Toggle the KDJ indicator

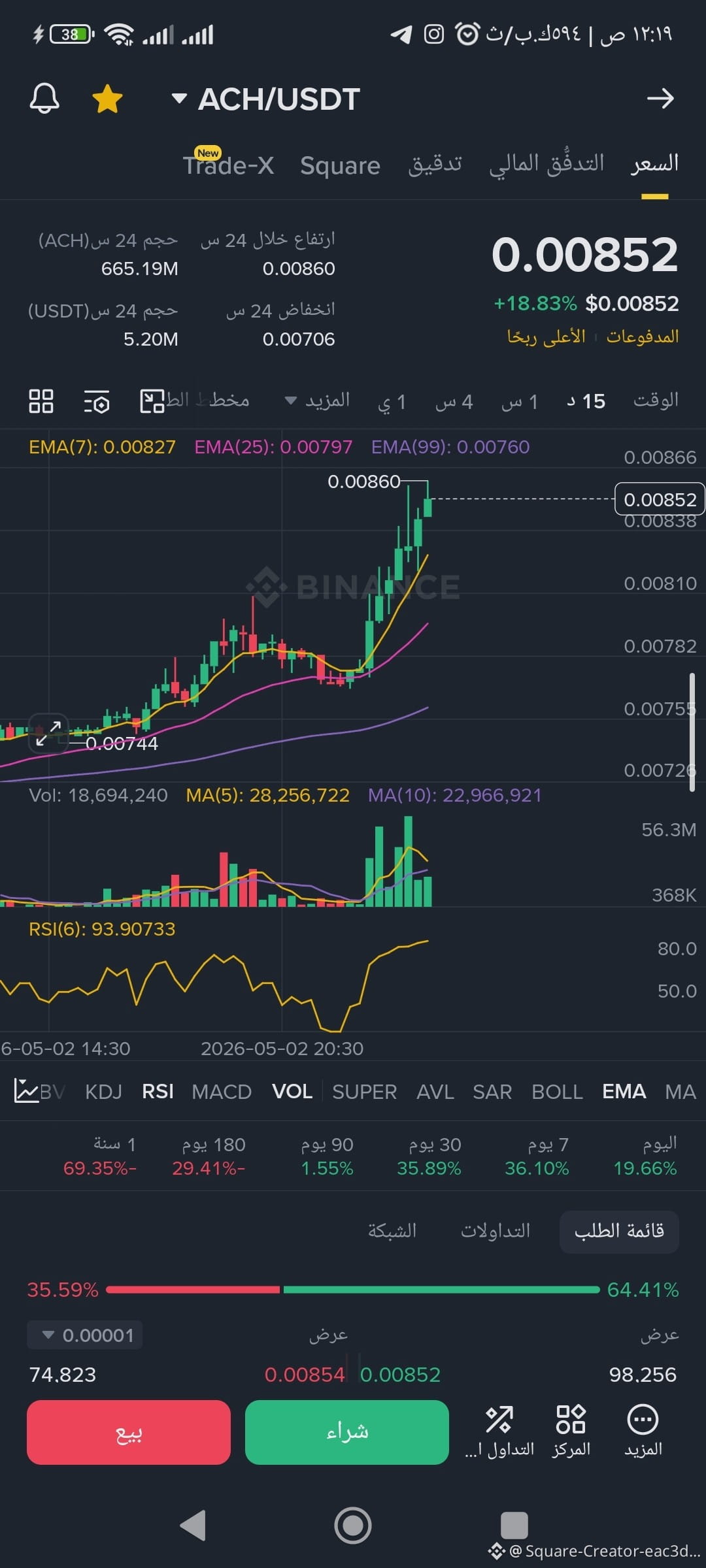103,1092
